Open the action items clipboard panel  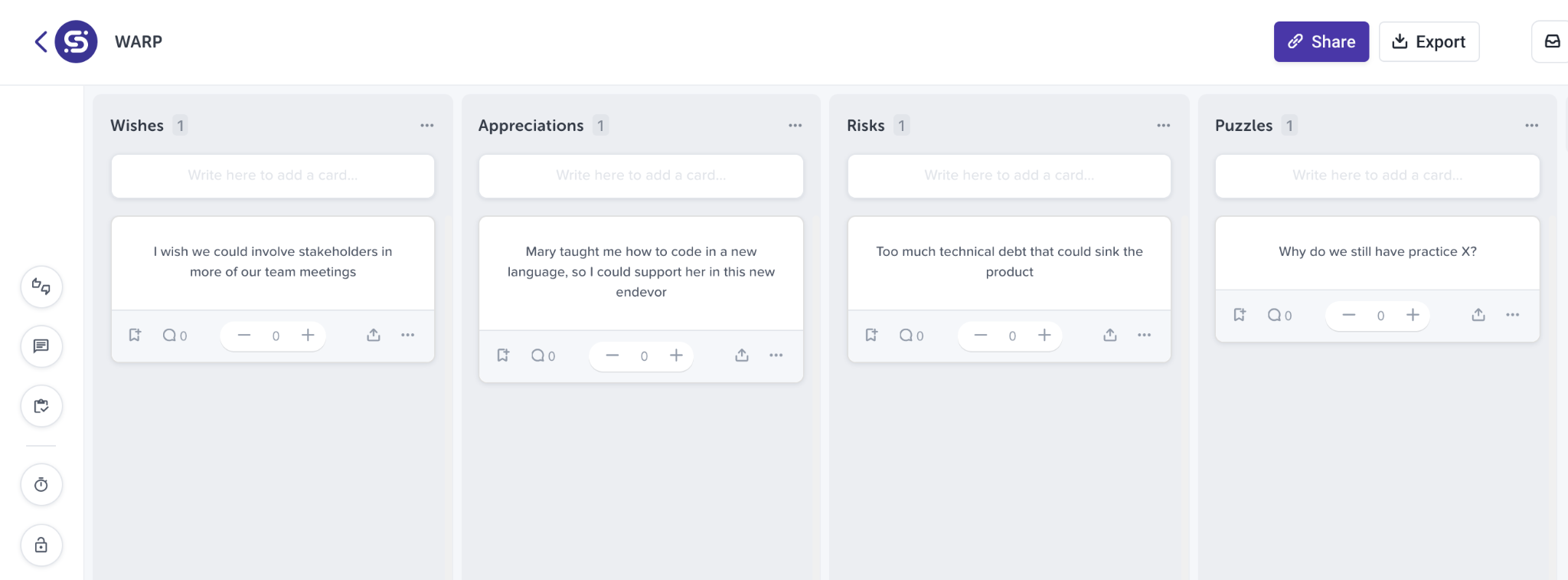pos(41,406)
